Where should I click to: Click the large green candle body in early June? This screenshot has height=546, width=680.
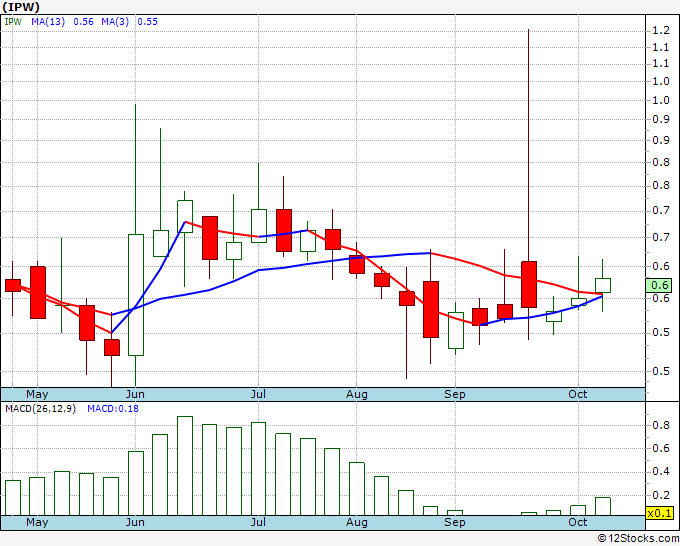click(136, 294)
